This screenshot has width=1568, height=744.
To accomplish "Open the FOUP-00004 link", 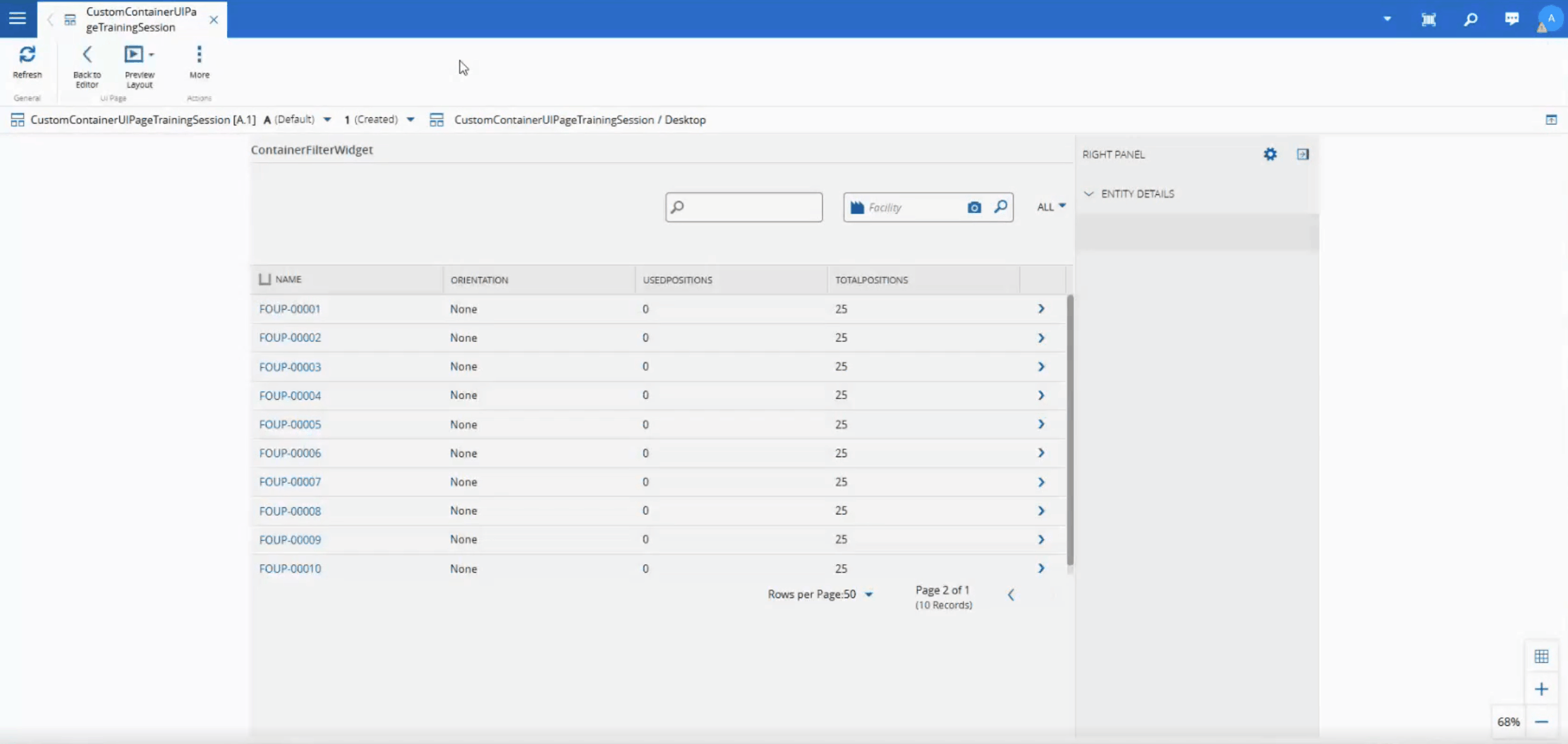I will pyautogui.click(x=290, y=396).
